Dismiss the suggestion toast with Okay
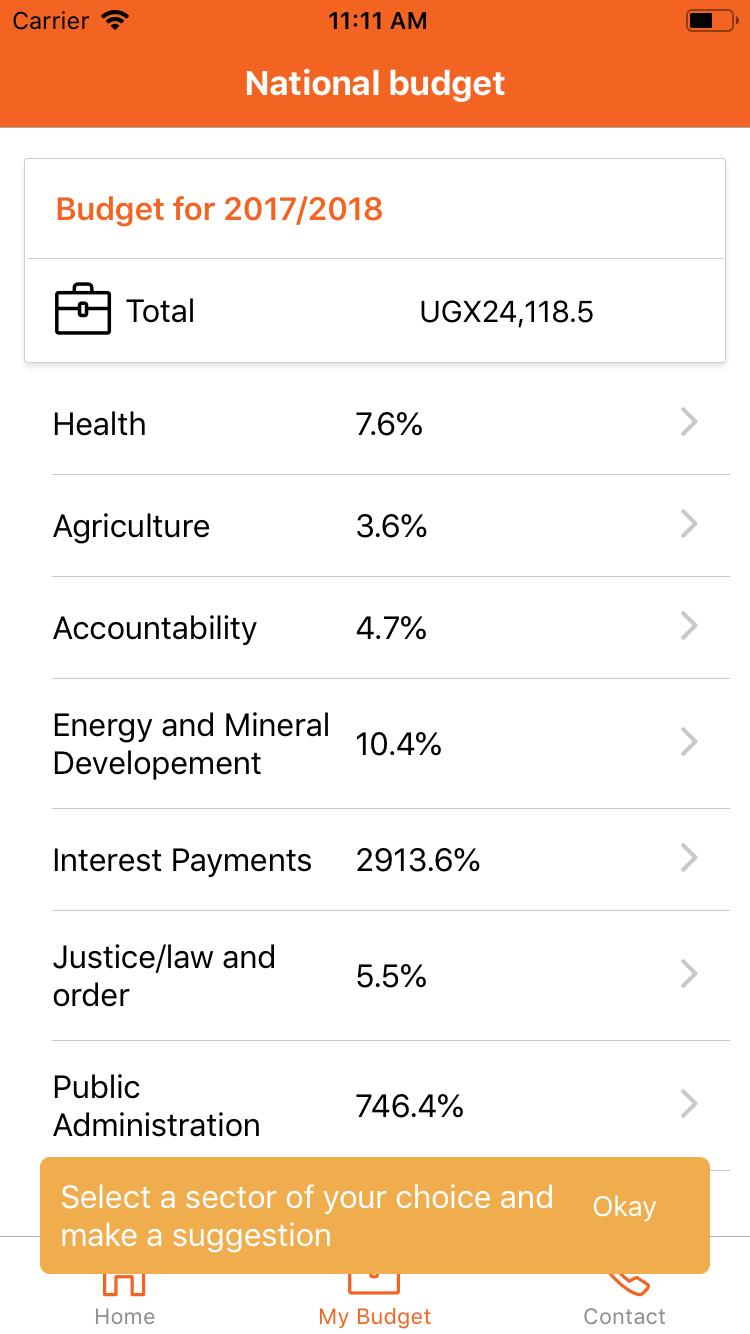Viewport: 750px width, 1334px height. tap(624, 1207)
